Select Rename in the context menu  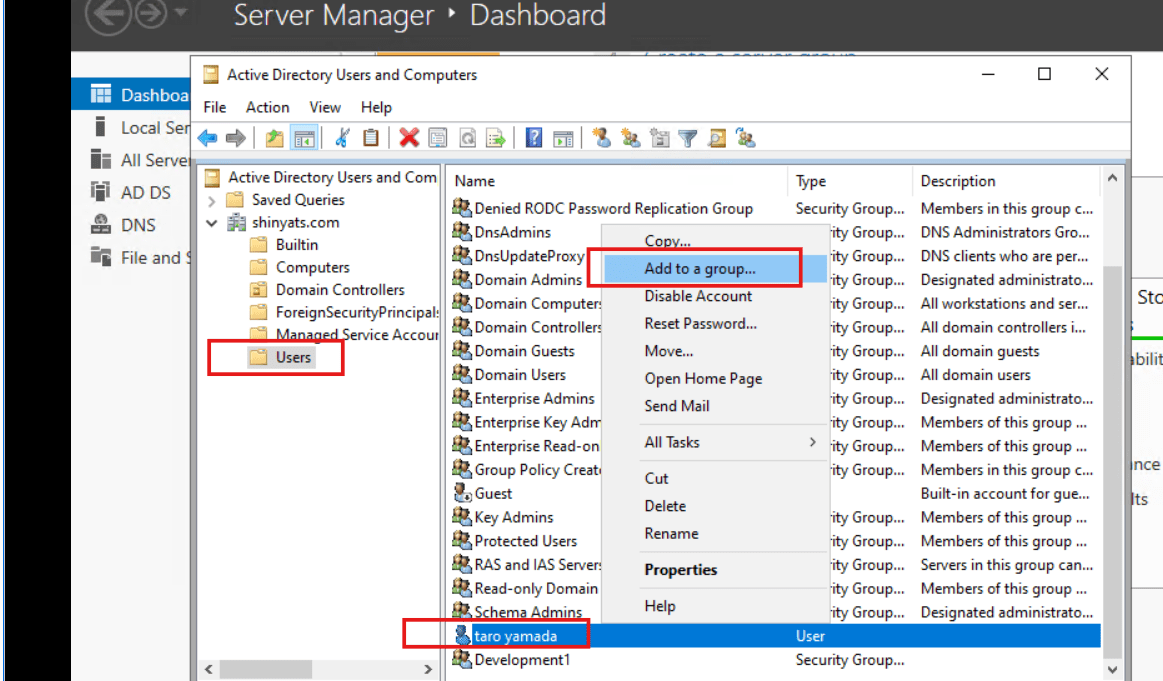[671, 533]
